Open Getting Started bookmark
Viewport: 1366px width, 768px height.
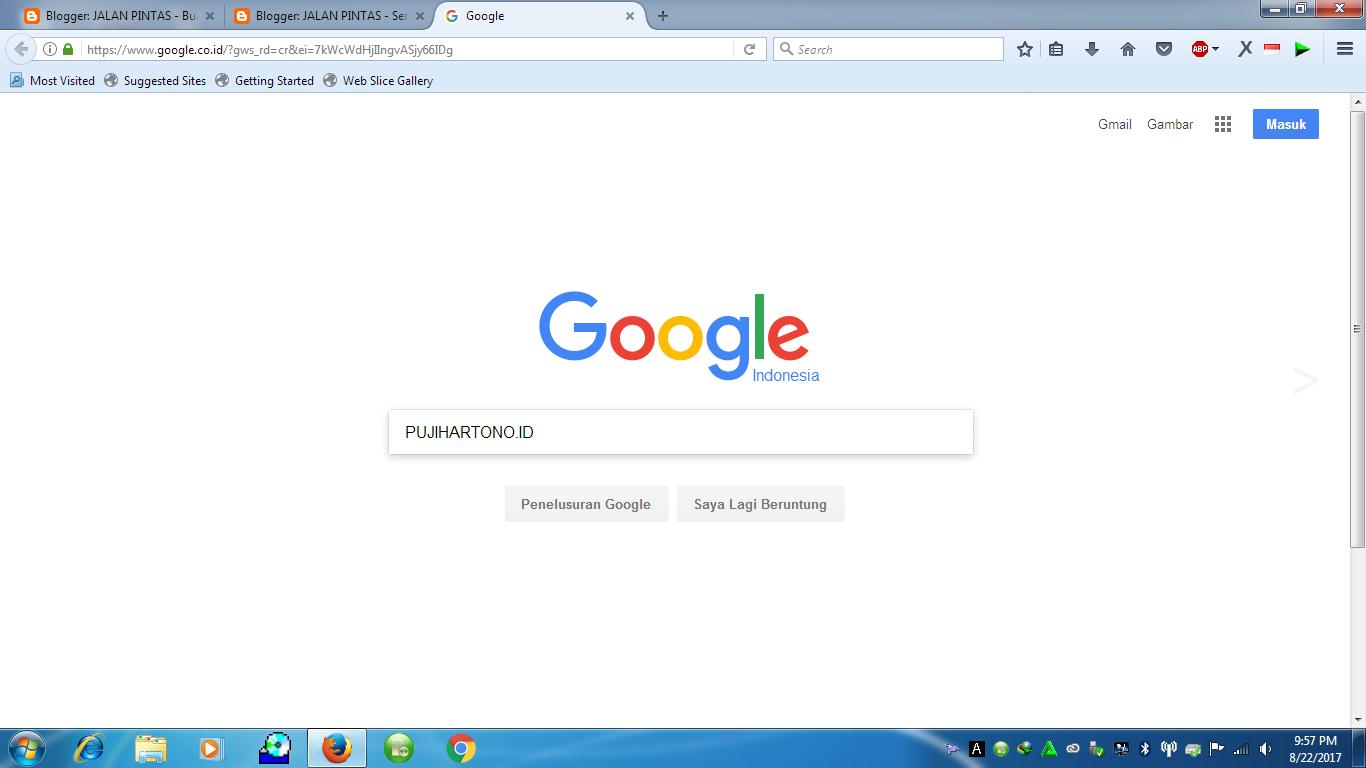point(264,81)
